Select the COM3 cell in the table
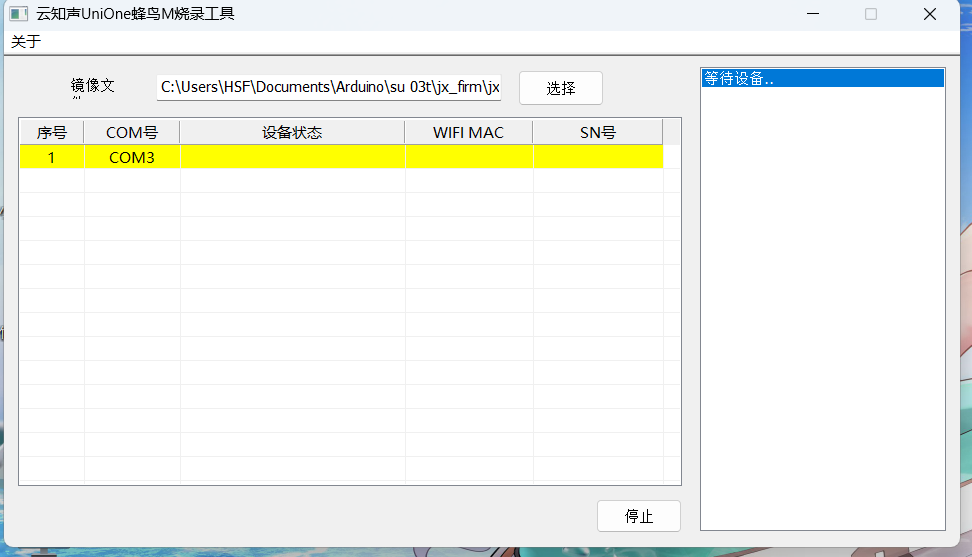The width and height of the screenshot is (972, 557). pos(132,157)
